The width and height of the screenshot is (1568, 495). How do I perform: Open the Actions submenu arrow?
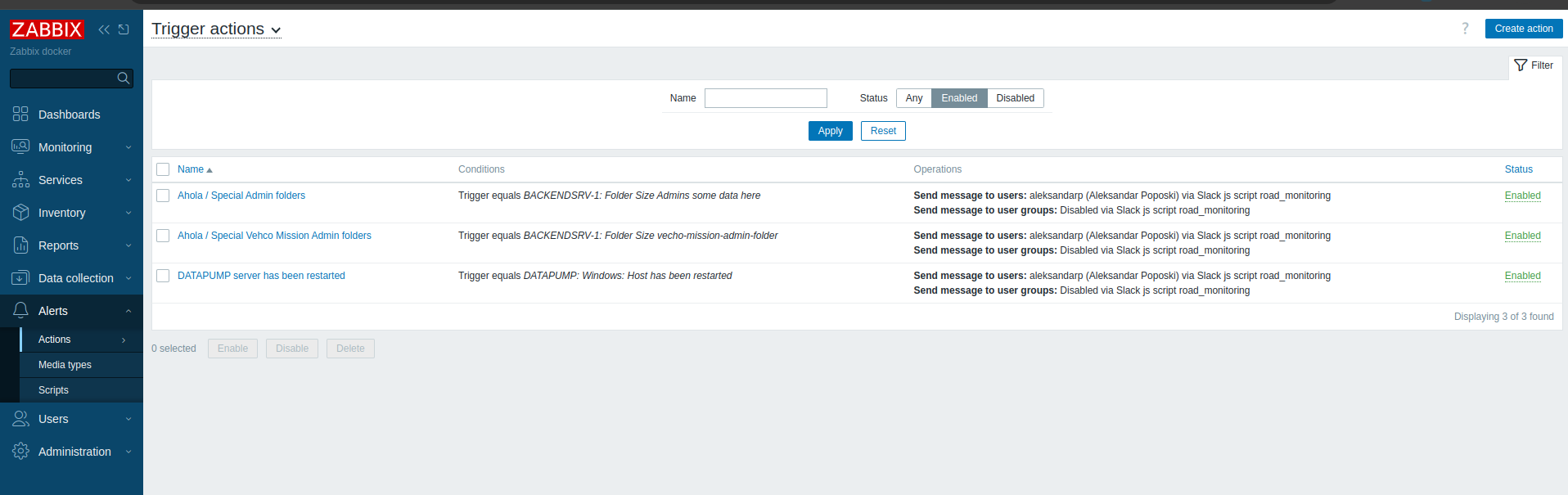(x=124, y=340)
